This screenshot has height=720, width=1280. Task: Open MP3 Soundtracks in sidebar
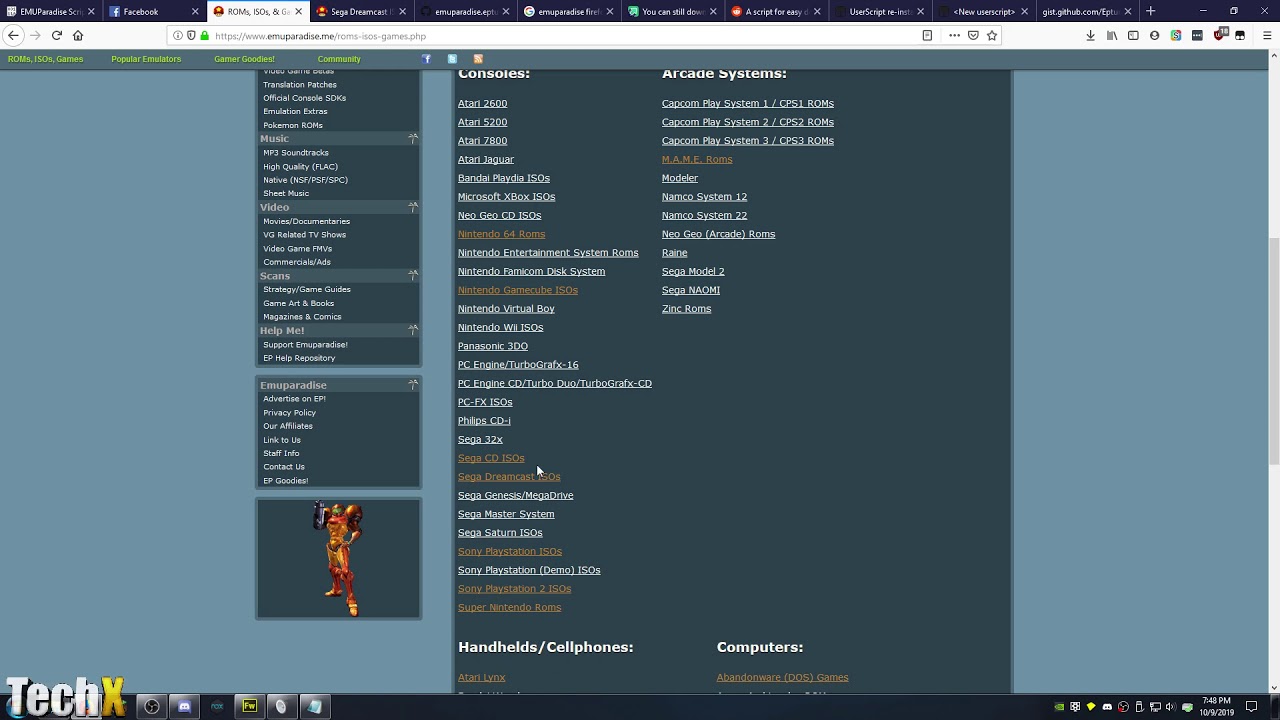point(295,153)
